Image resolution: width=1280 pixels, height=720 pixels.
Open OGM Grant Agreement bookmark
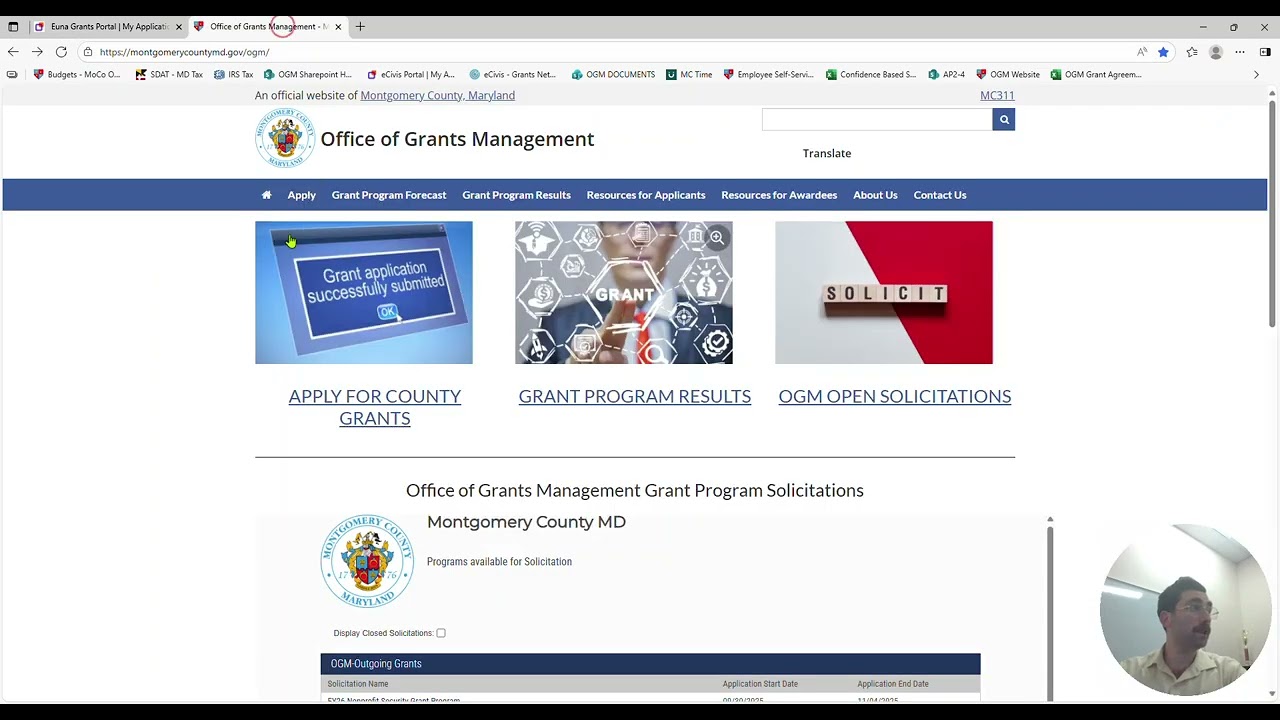(1096, 74)
